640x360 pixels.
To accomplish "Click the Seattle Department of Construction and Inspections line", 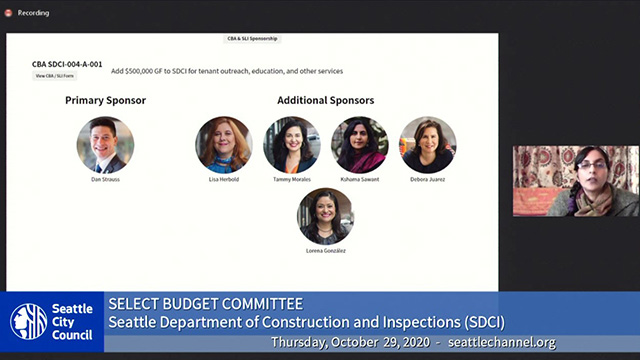I will coord(307,322).
